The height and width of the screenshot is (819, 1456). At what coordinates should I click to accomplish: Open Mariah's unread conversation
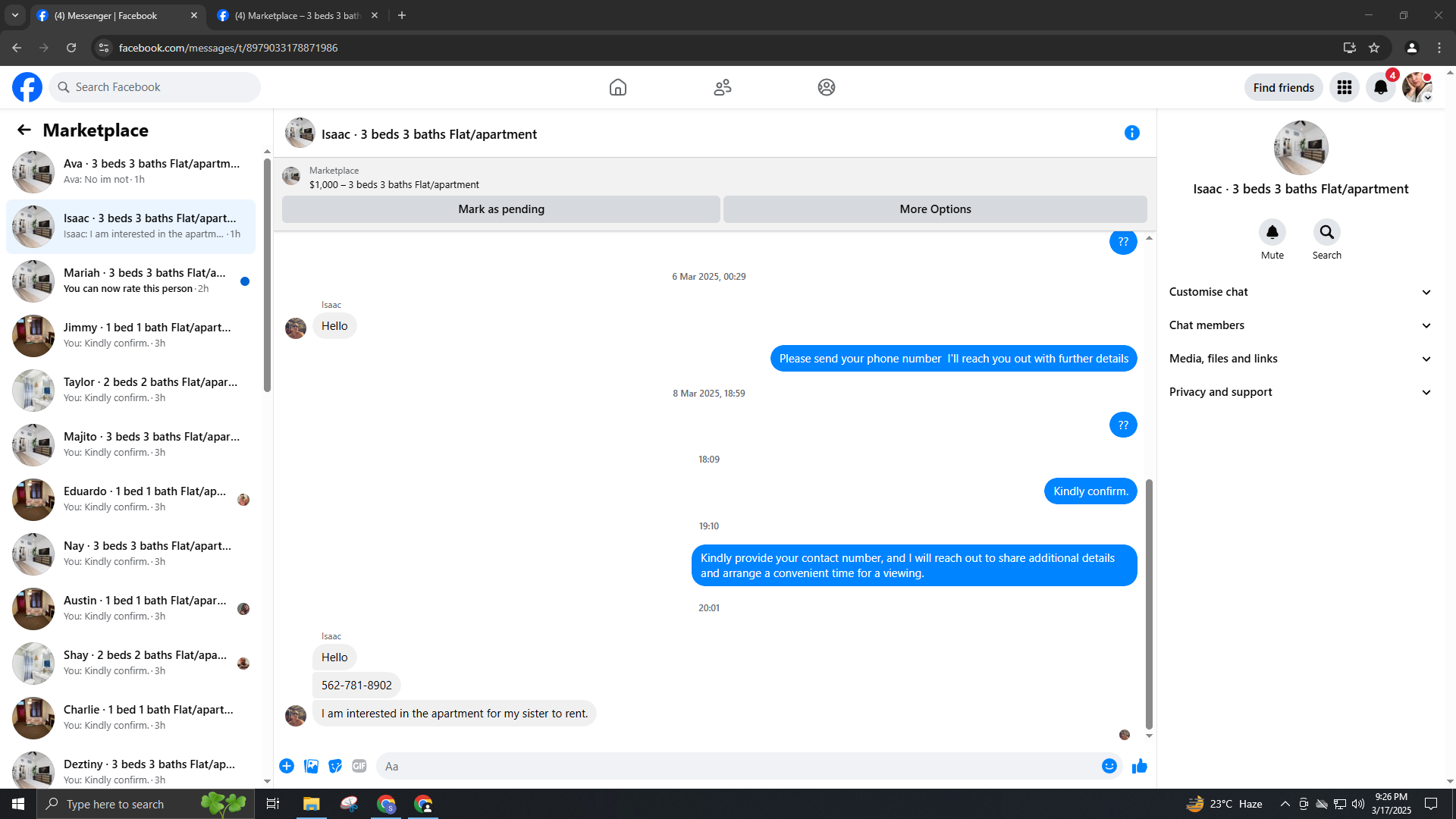(130, 281)
